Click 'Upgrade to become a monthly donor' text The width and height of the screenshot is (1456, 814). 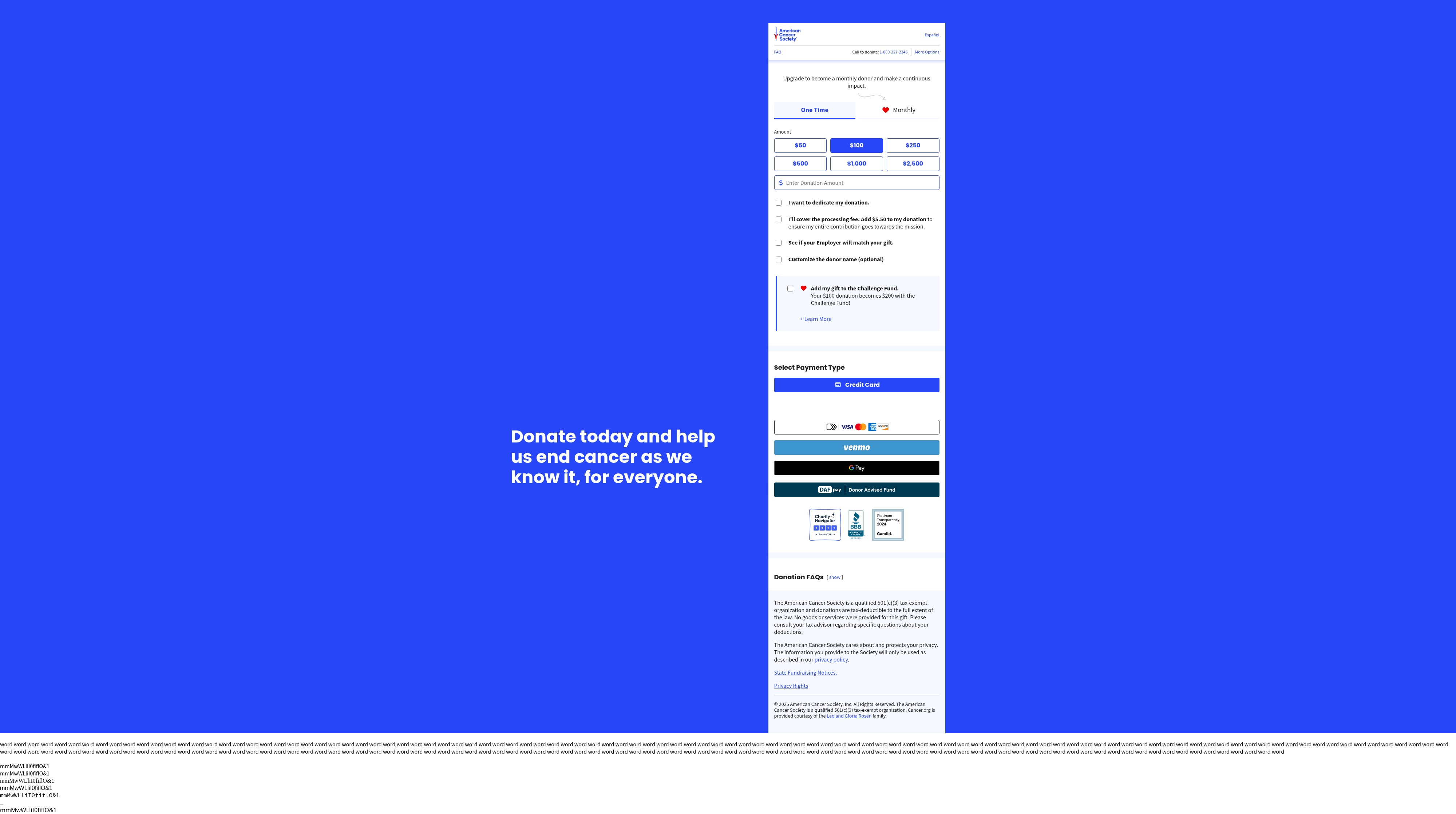(856, 82)
